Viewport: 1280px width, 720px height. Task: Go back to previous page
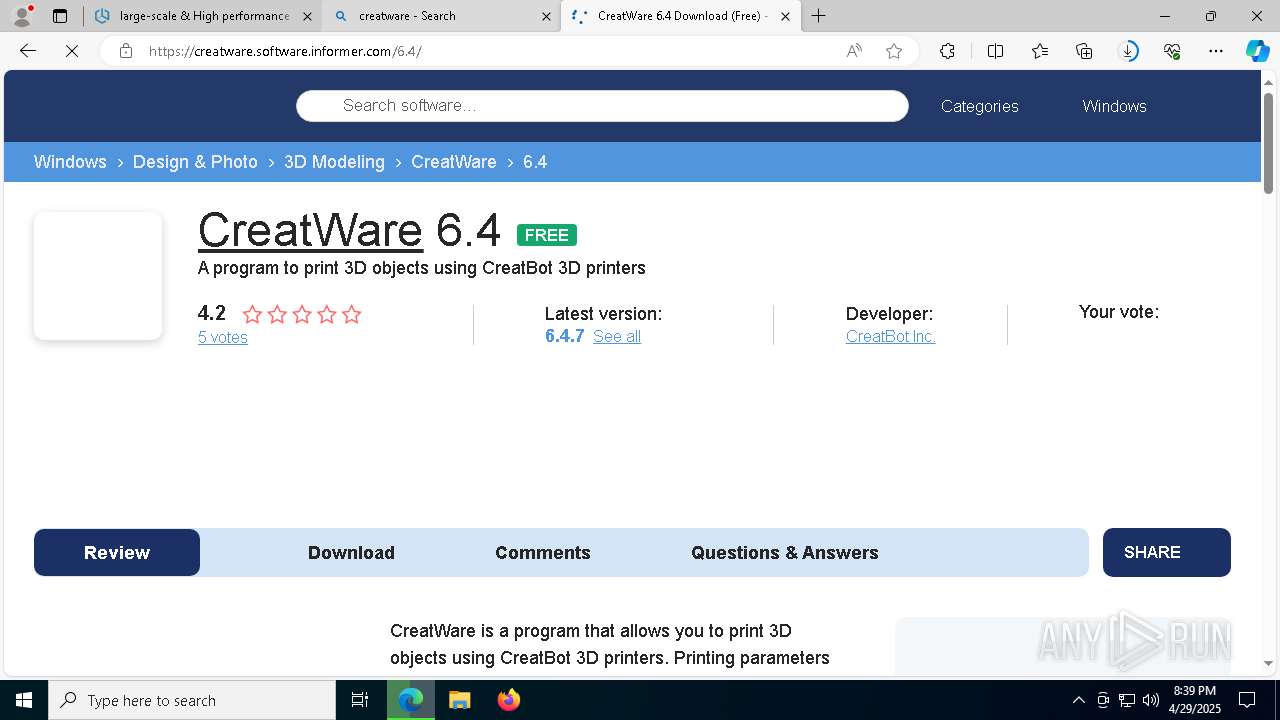[x=28, y=51]
